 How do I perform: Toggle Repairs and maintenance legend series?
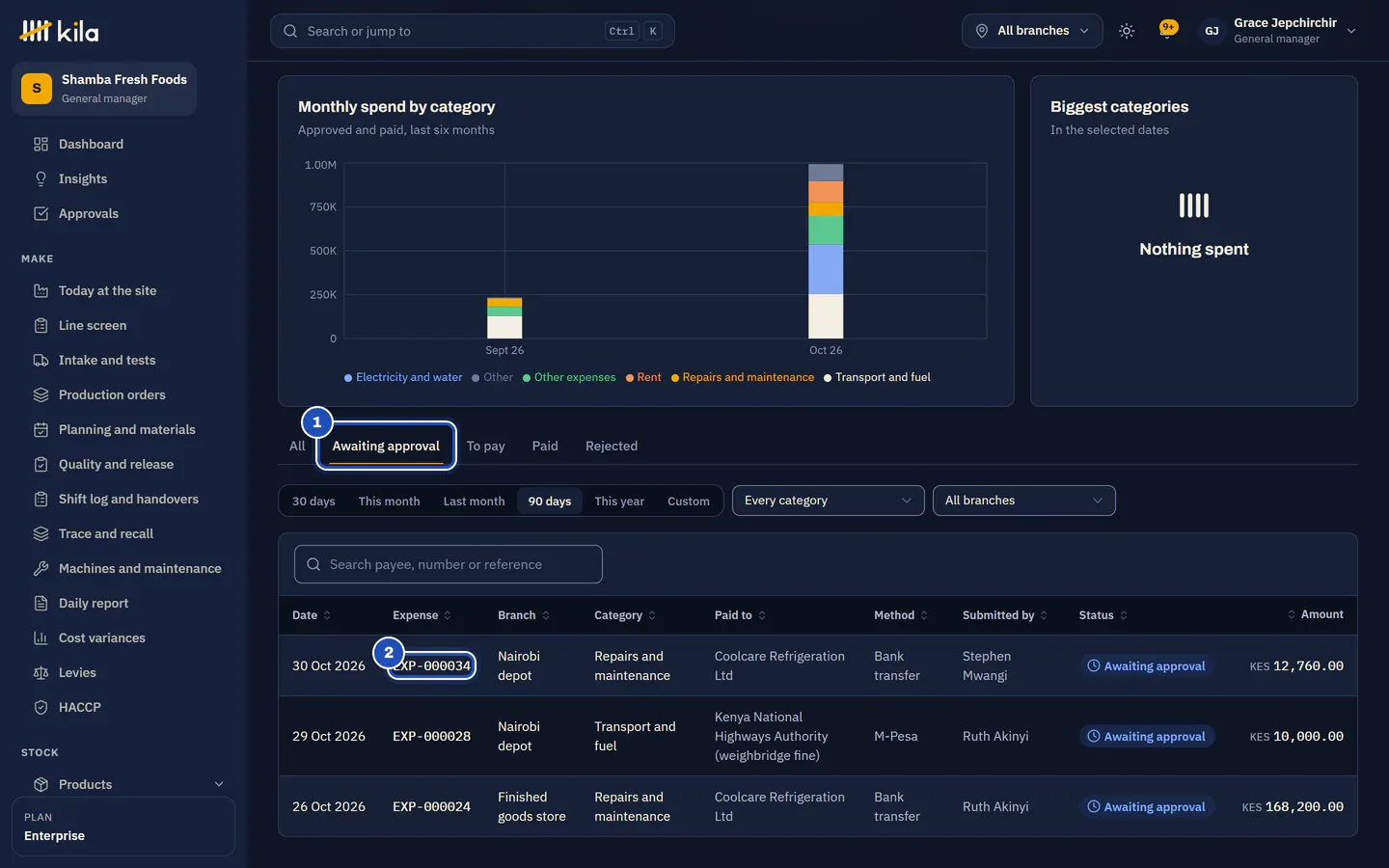tap(743, 377)
